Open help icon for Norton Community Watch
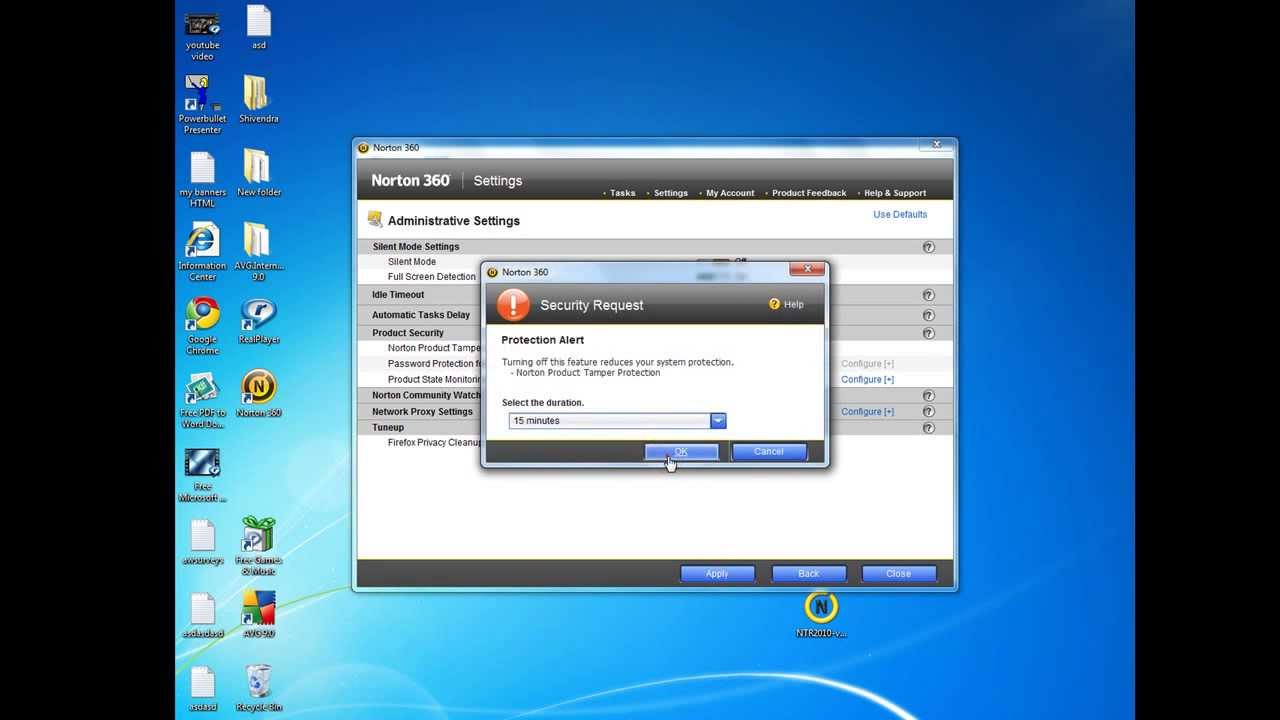The image size is (1280, 720). coord(928,396)
